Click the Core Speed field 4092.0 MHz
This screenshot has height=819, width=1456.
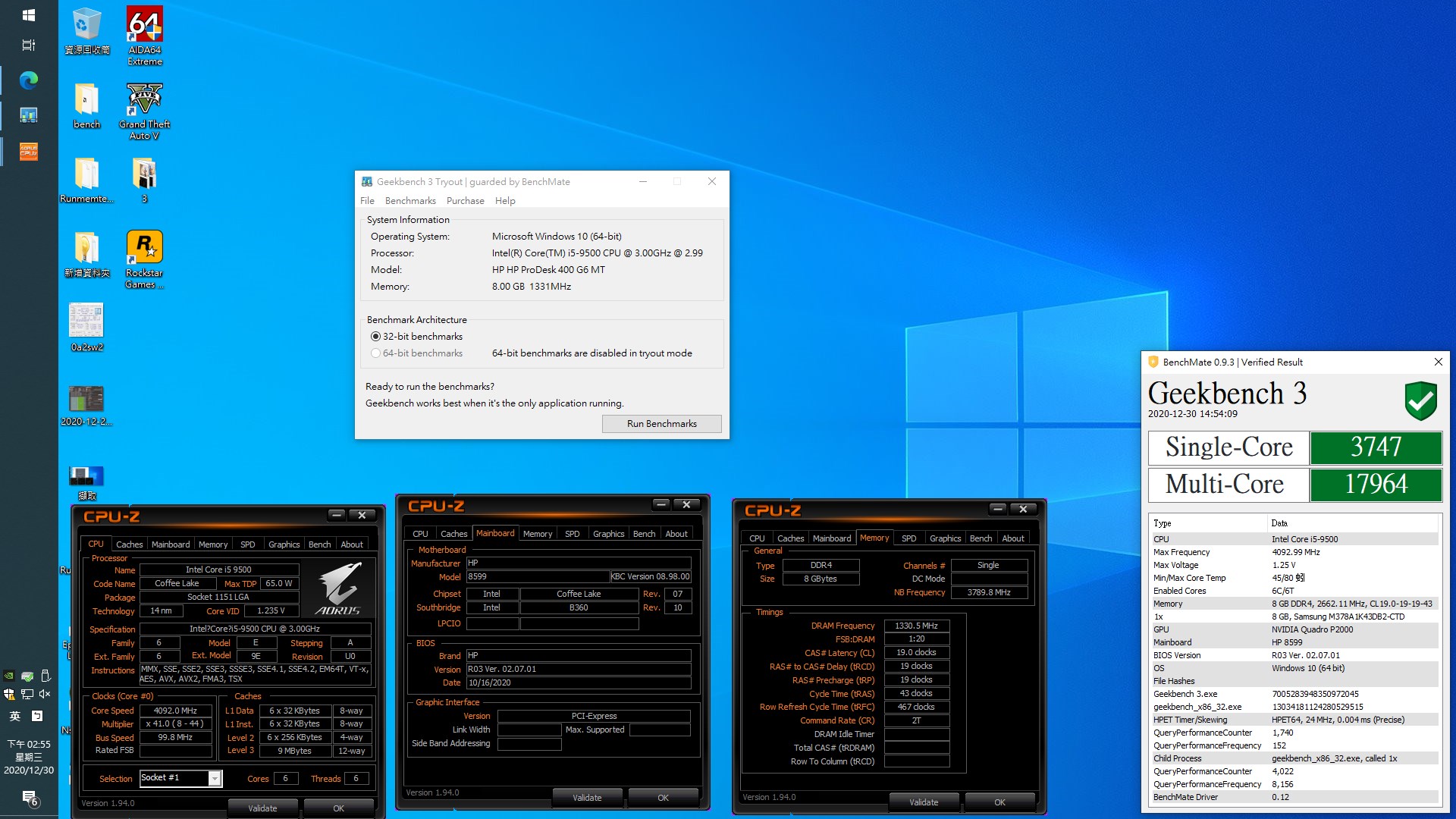click(x=175, y=711)
